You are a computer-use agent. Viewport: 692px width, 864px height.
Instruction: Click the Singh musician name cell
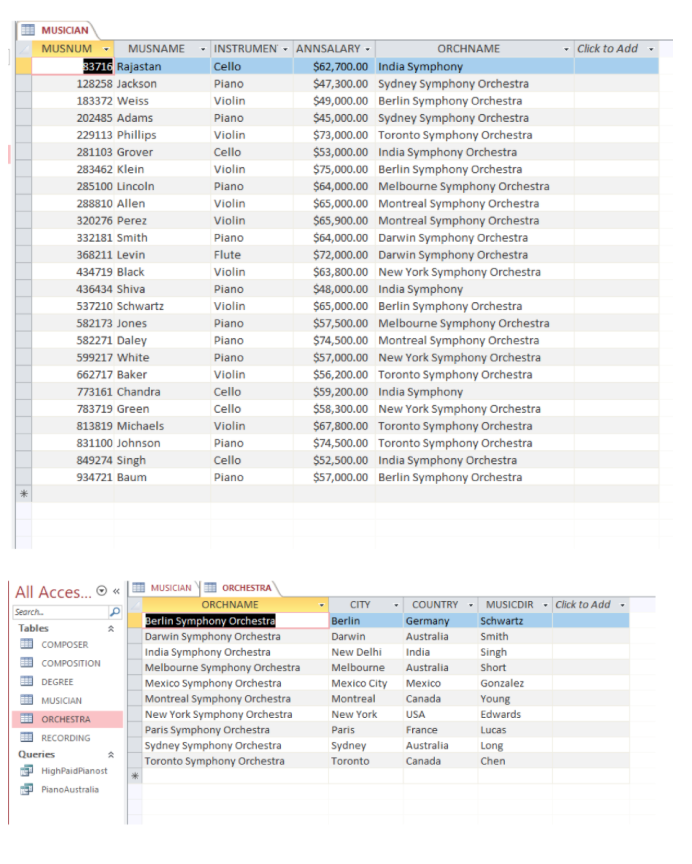pos(162,460)
